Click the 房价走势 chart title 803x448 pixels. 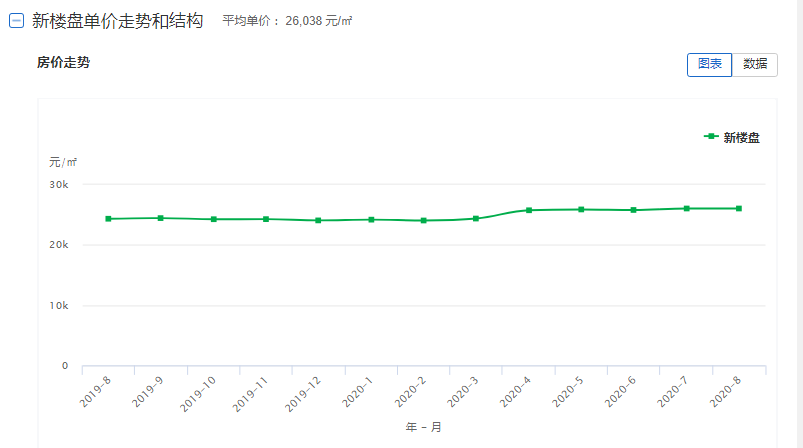point(64,62)
